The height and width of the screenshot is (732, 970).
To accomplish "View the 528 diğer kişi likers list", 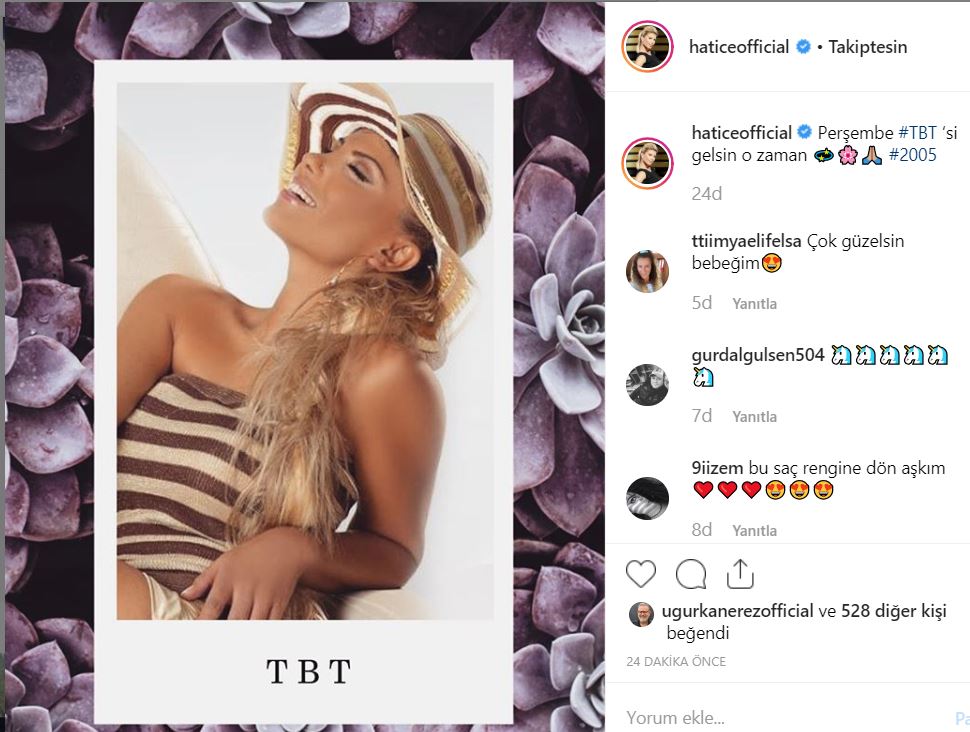I will click(x=892, y=611).
